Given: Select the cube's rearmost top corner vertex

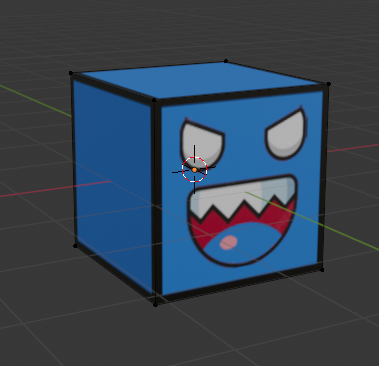Looking at the screenshot, I should [226, 61].
